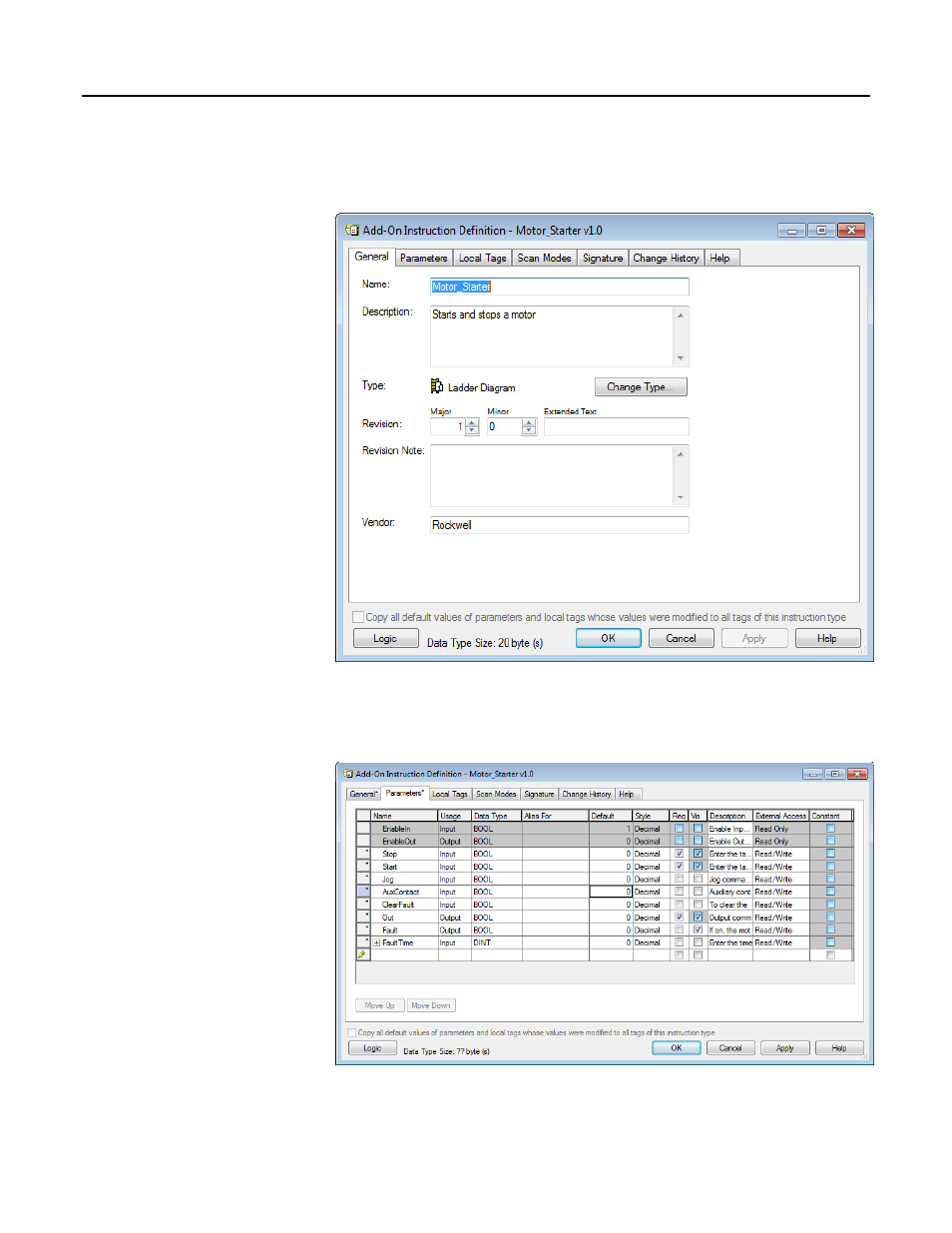Uncheck the Req checkbox for the Start parameter
Image resolution: width=952 pixels, height=1233 pixels.
click(679, 867)
